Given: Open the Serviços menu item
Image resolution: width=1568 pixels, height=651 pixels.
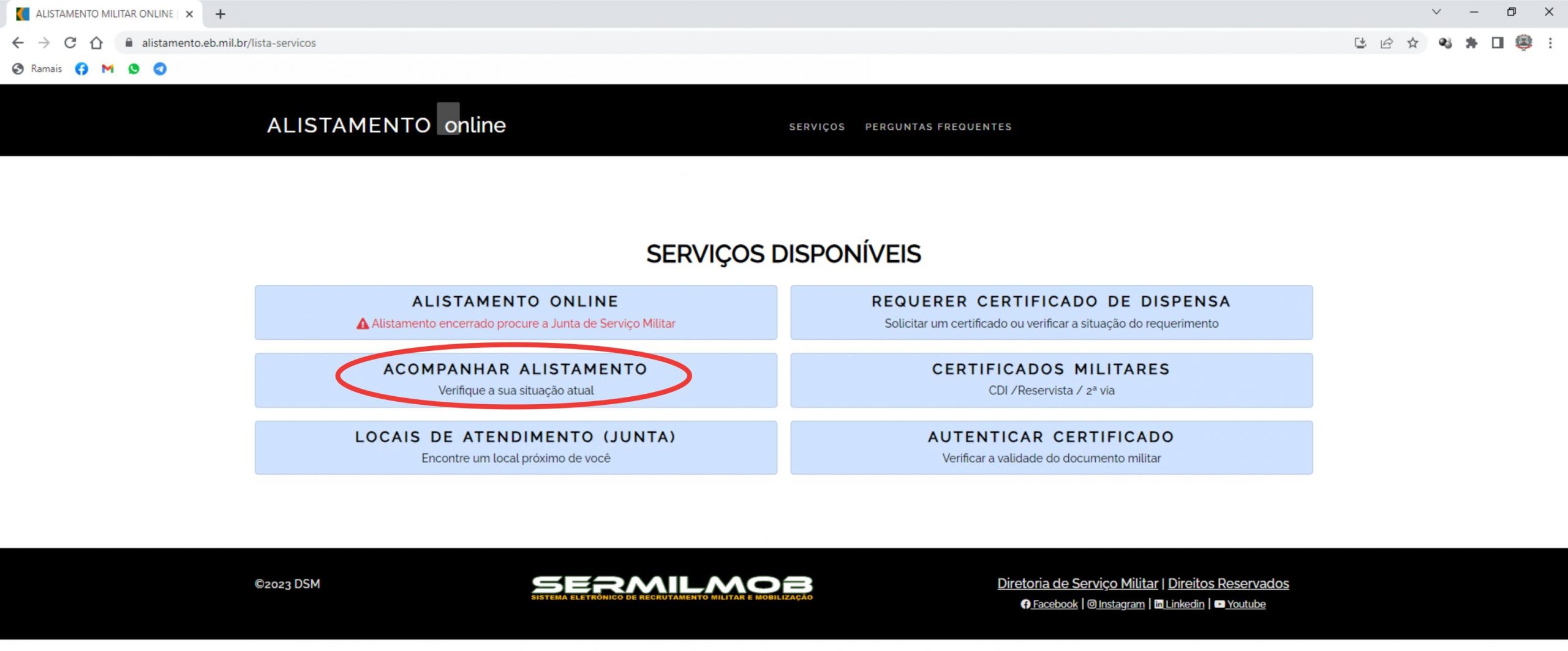Looking at the screenshot, I should 816,127.
